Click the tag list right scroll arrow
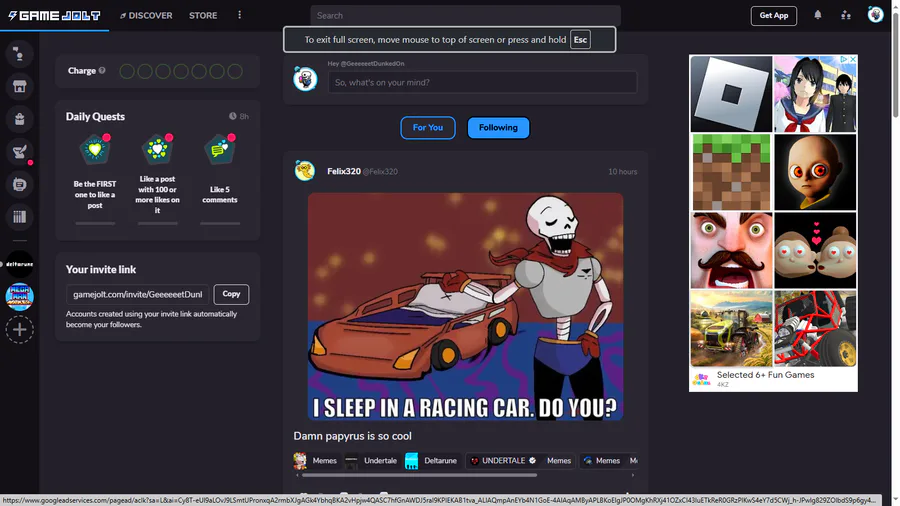 click(x=633, y=475)
